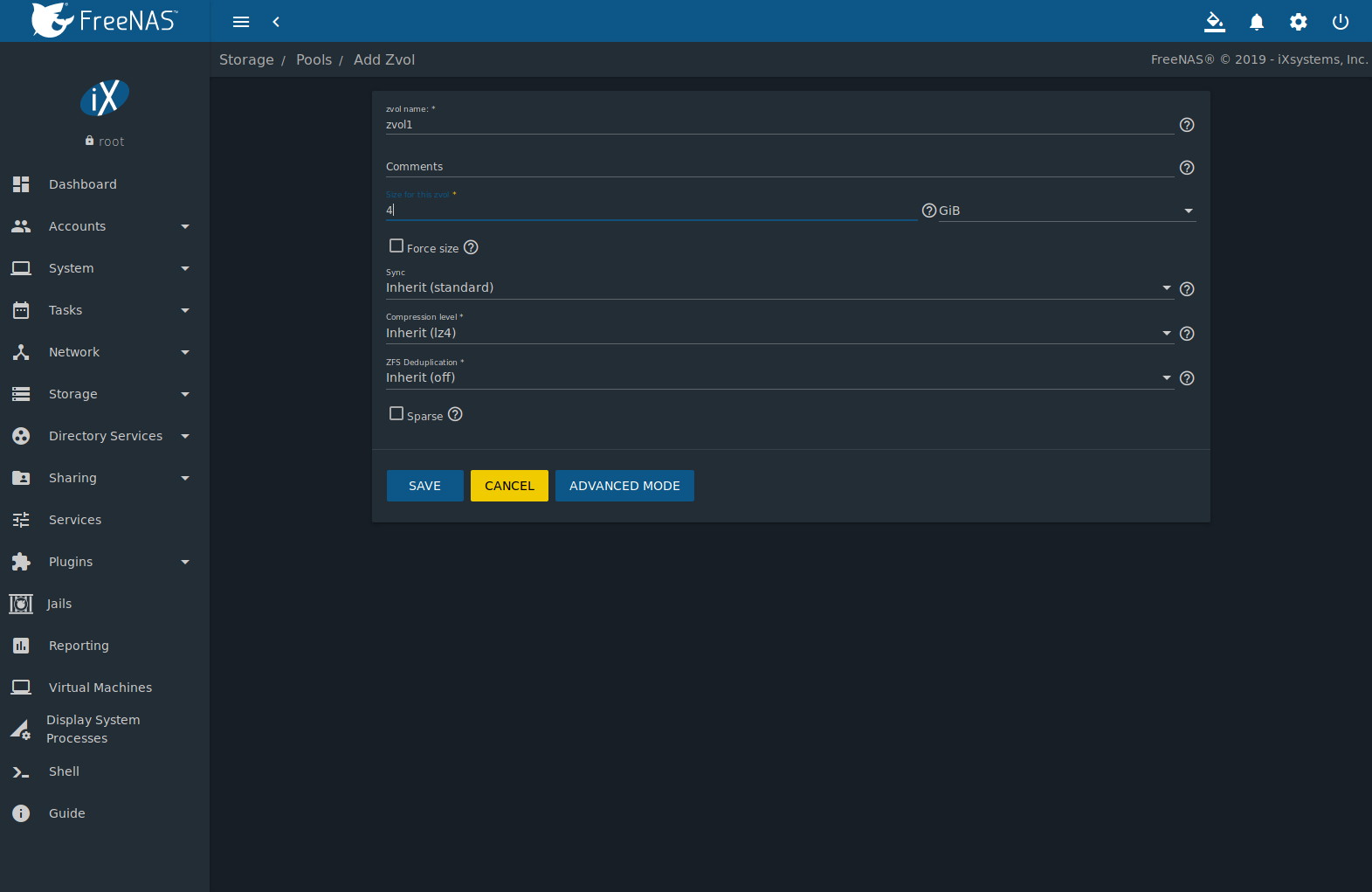1372x892 pixels.
Task: Toggle the hamburger sidebar menu icon
Action: pyautogui.click(x=241, y=22)
